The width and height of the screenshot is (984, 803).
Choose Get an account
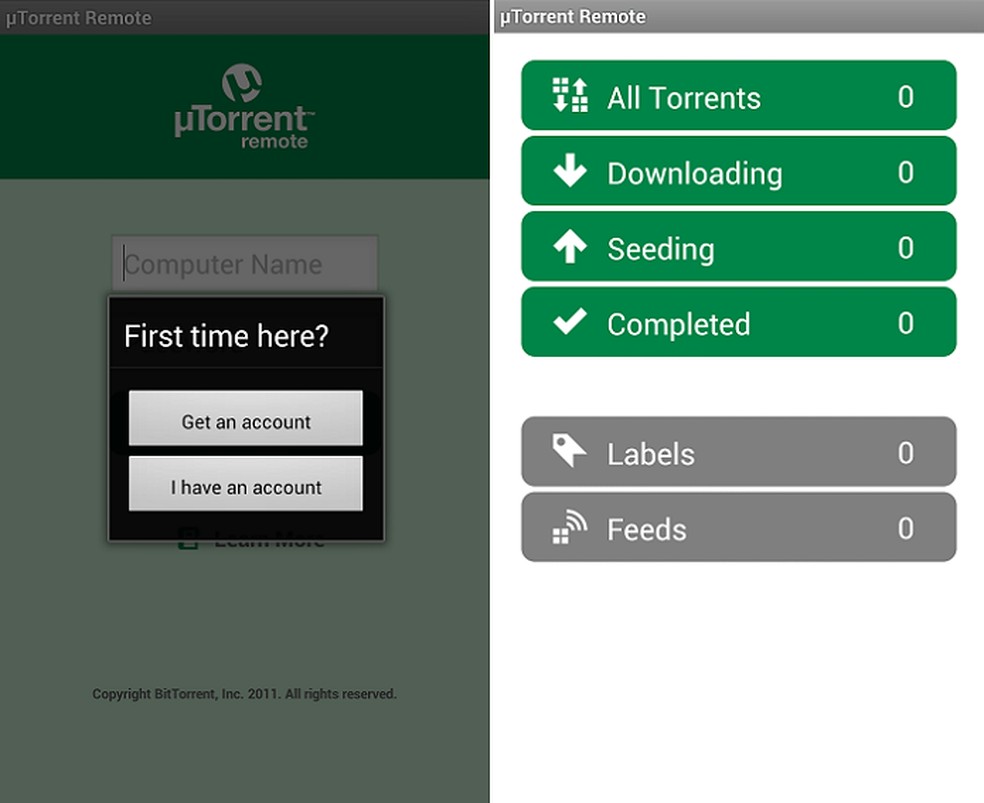point(245,418)
